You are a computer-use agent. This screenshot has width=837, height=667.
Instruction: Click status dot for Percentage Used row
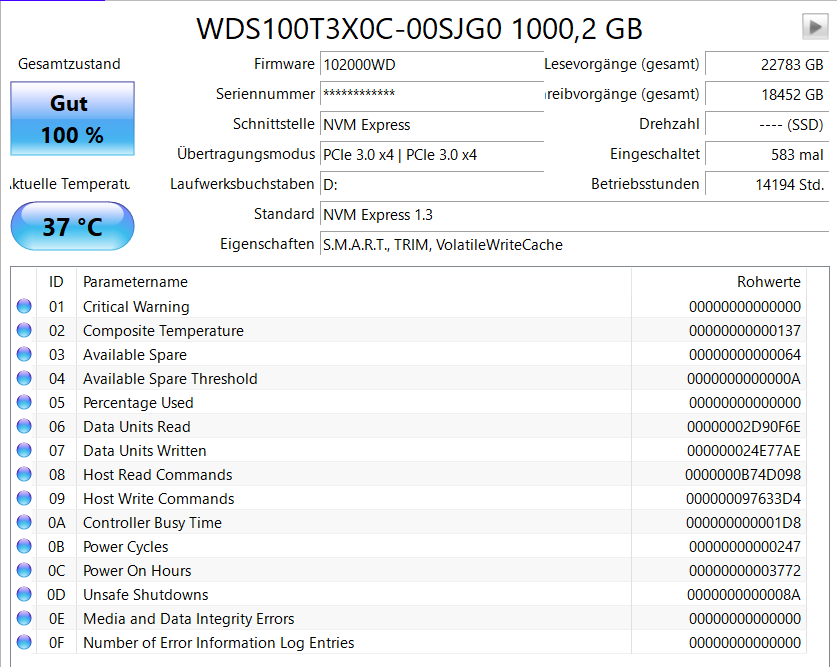click(24, 402)
